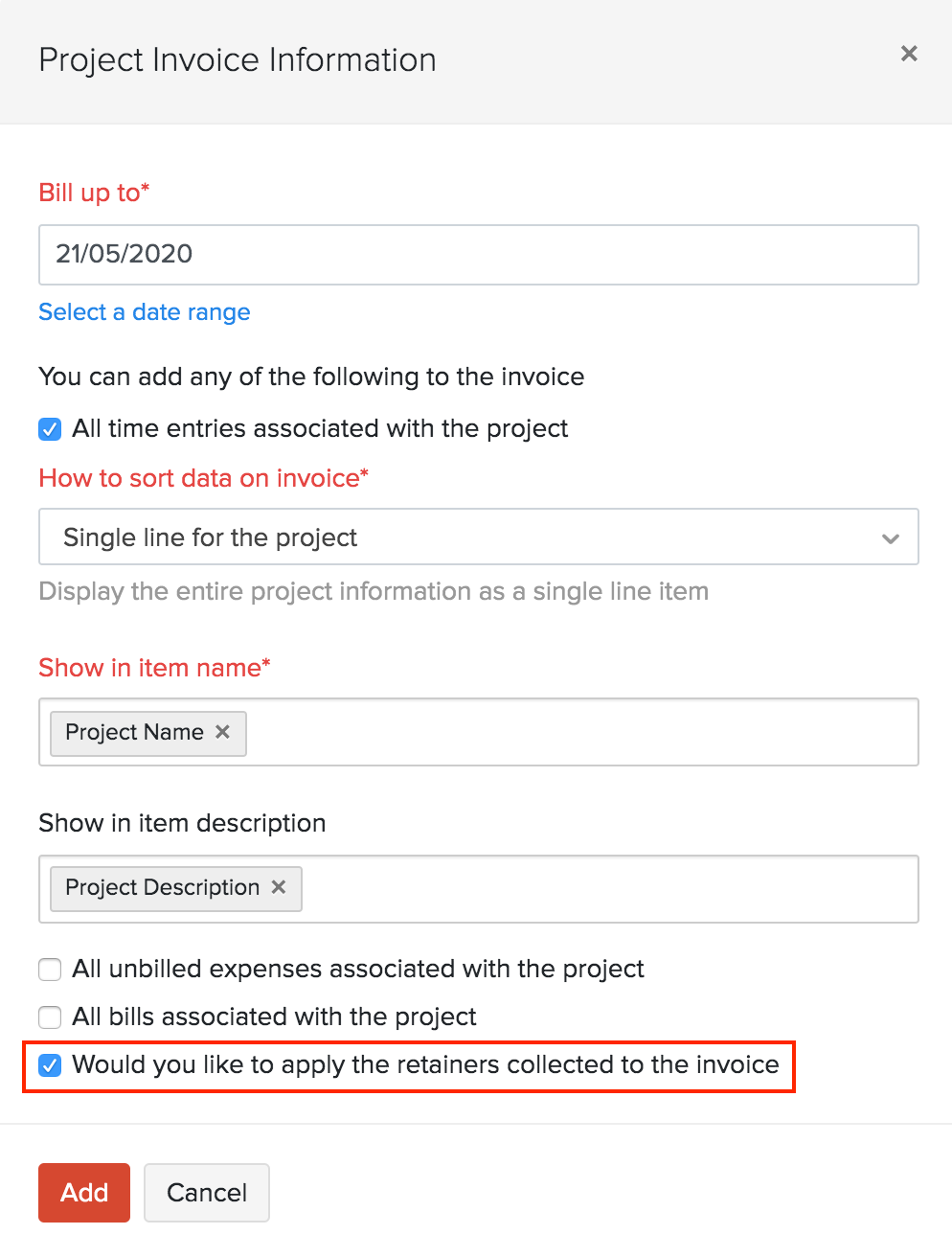Screen dimensions: 952x1257
Task: Remove the Project Name tag
Action: (222, 732)
